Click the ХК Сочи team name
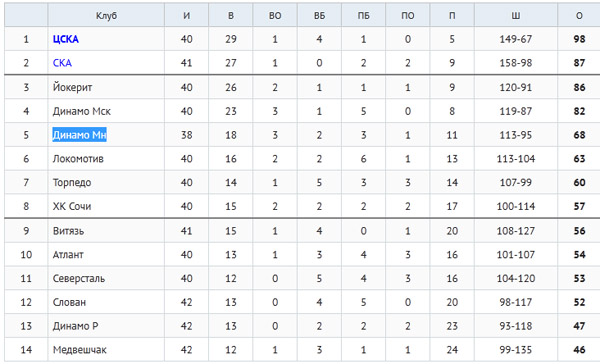The width and height of the screenshot is (600, 364). pyautogui.click(x=72, y=206)
